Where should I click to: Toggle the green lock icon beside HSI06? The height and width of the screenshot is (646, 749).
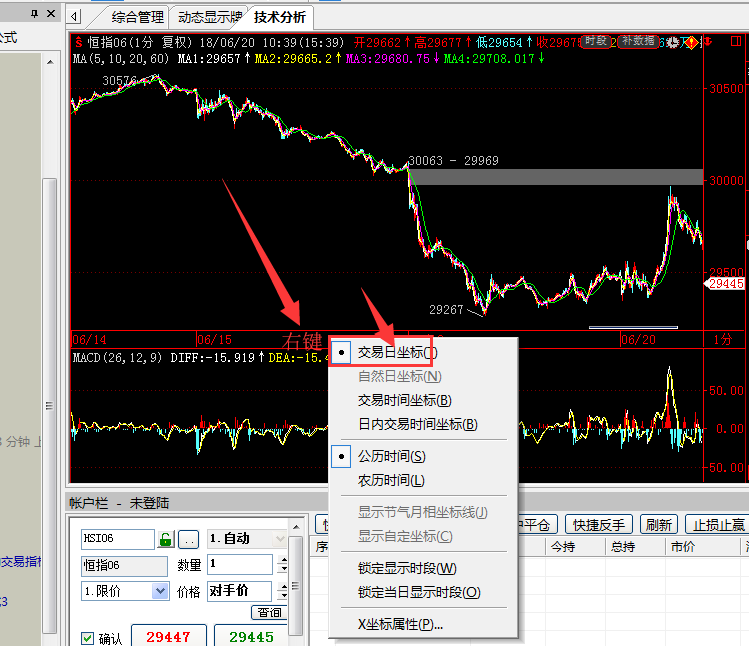point(166,539)
